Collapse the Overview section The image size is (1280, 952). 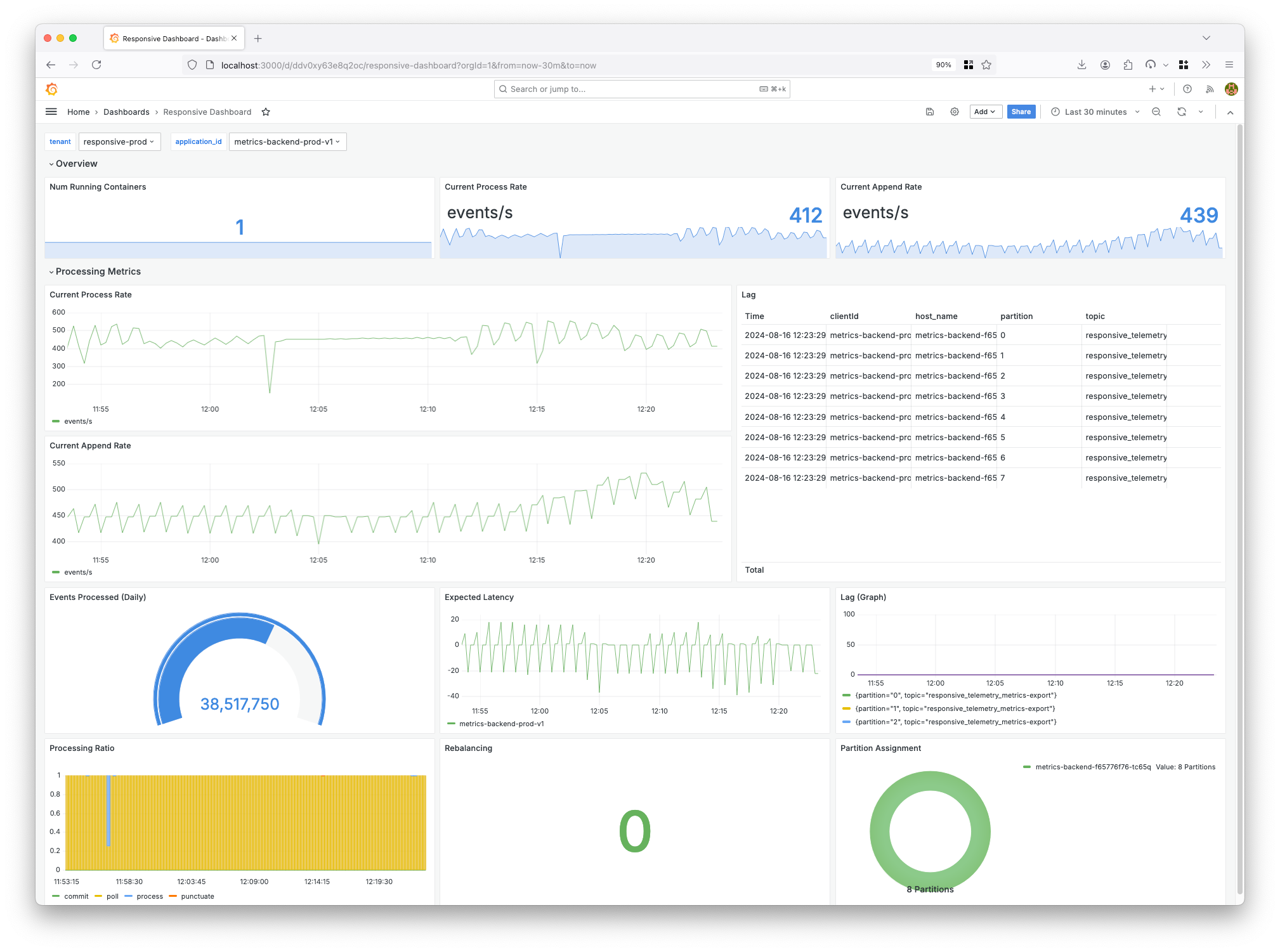[x=53, y=164]
